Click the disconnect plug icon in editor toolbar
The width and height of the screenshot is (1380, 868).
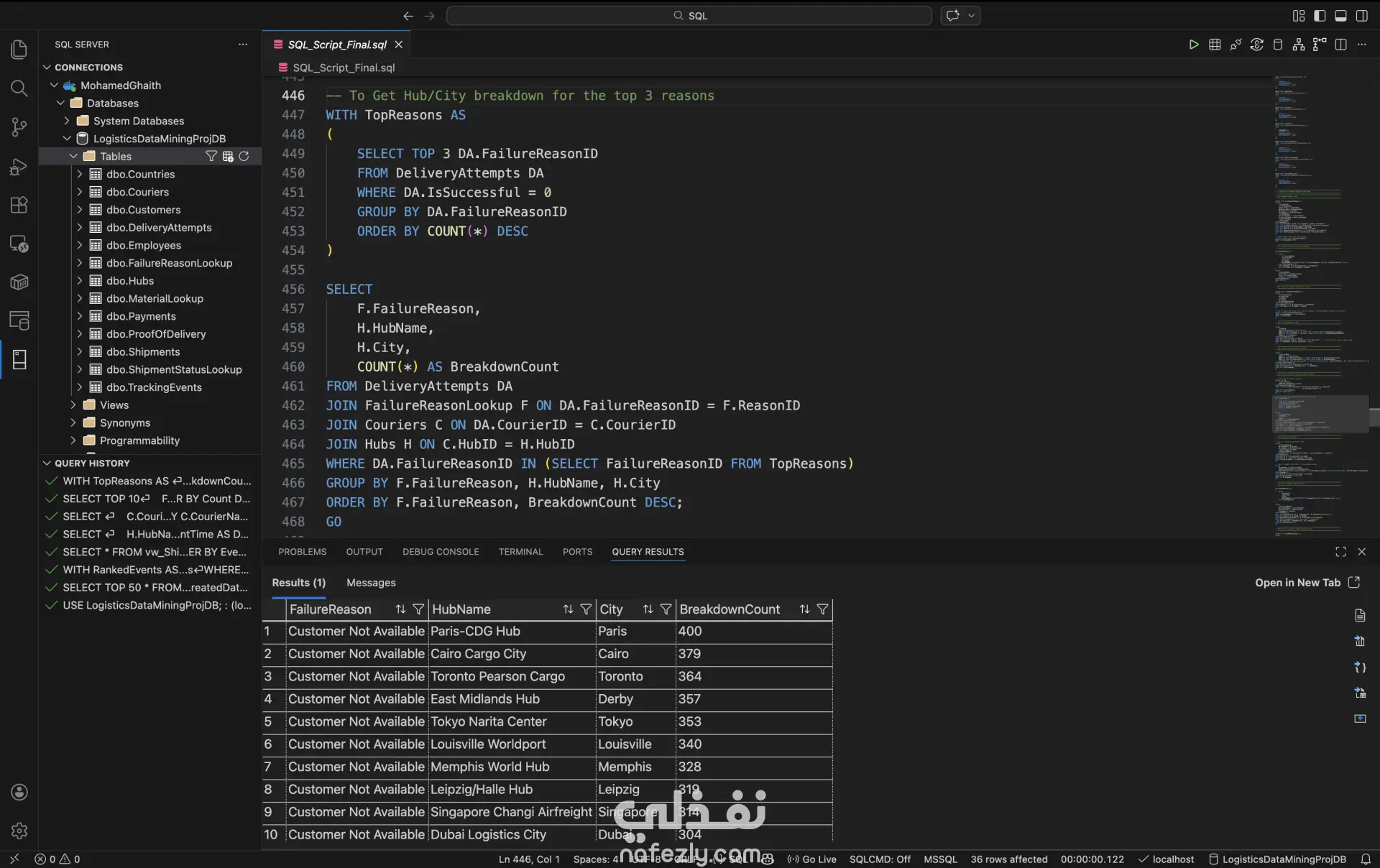tap(1236, 45)
